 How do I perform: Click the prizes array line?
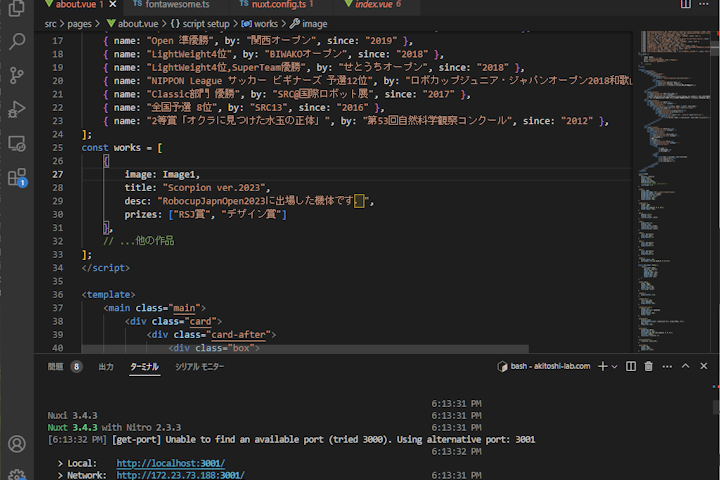pyautogui.click(x=205, y=215)
